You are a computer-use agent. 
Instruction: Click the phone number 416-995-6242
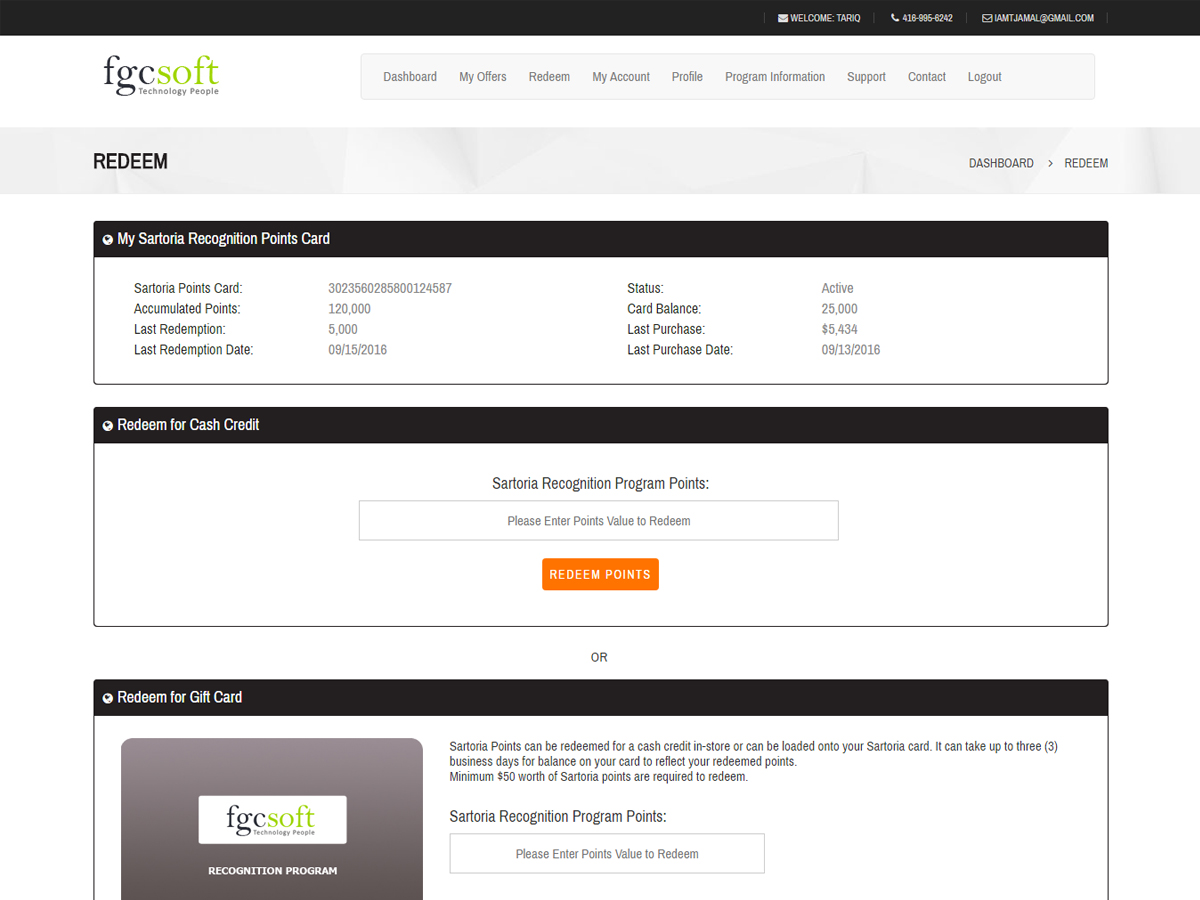927,18
